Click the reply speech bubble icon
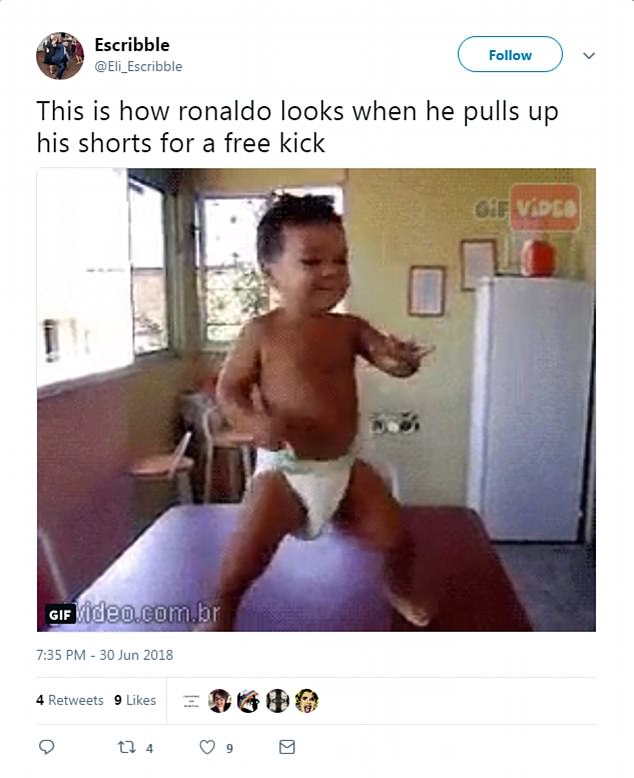634x778 pixels. point(47,747)
